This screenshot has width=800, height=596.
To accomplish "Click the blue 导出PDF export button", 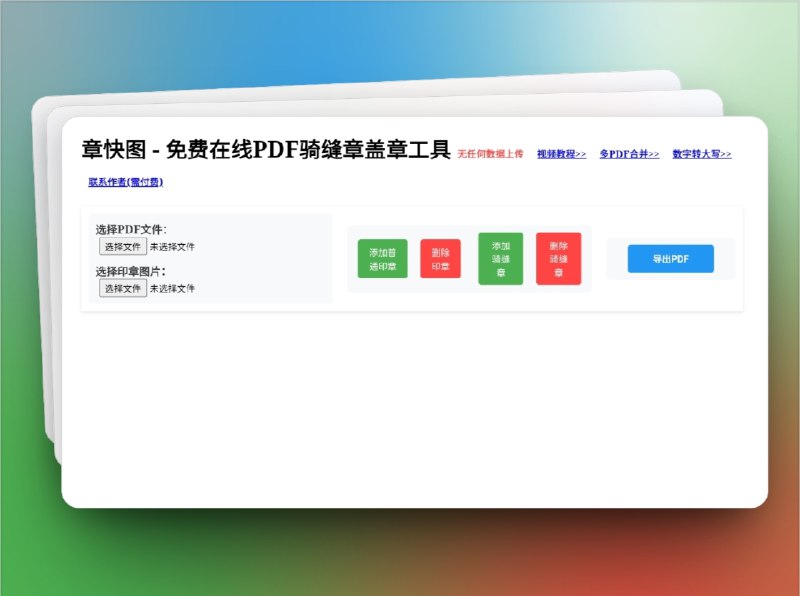I will pos(669,258).
